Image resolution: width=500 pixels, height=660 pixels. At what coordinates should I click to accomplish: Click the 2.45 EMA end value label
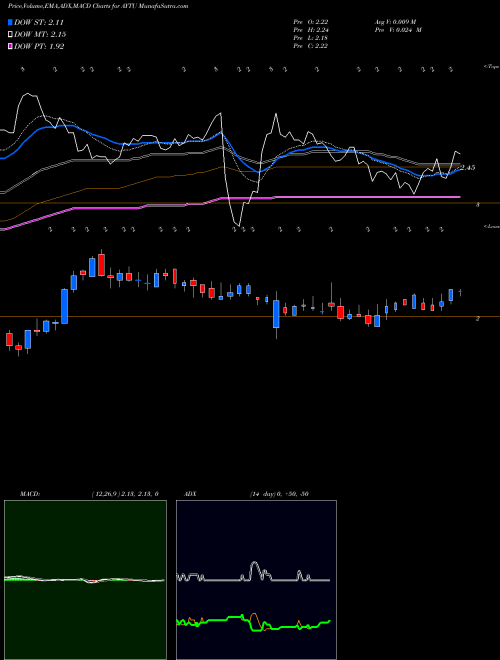click(468, 168)
